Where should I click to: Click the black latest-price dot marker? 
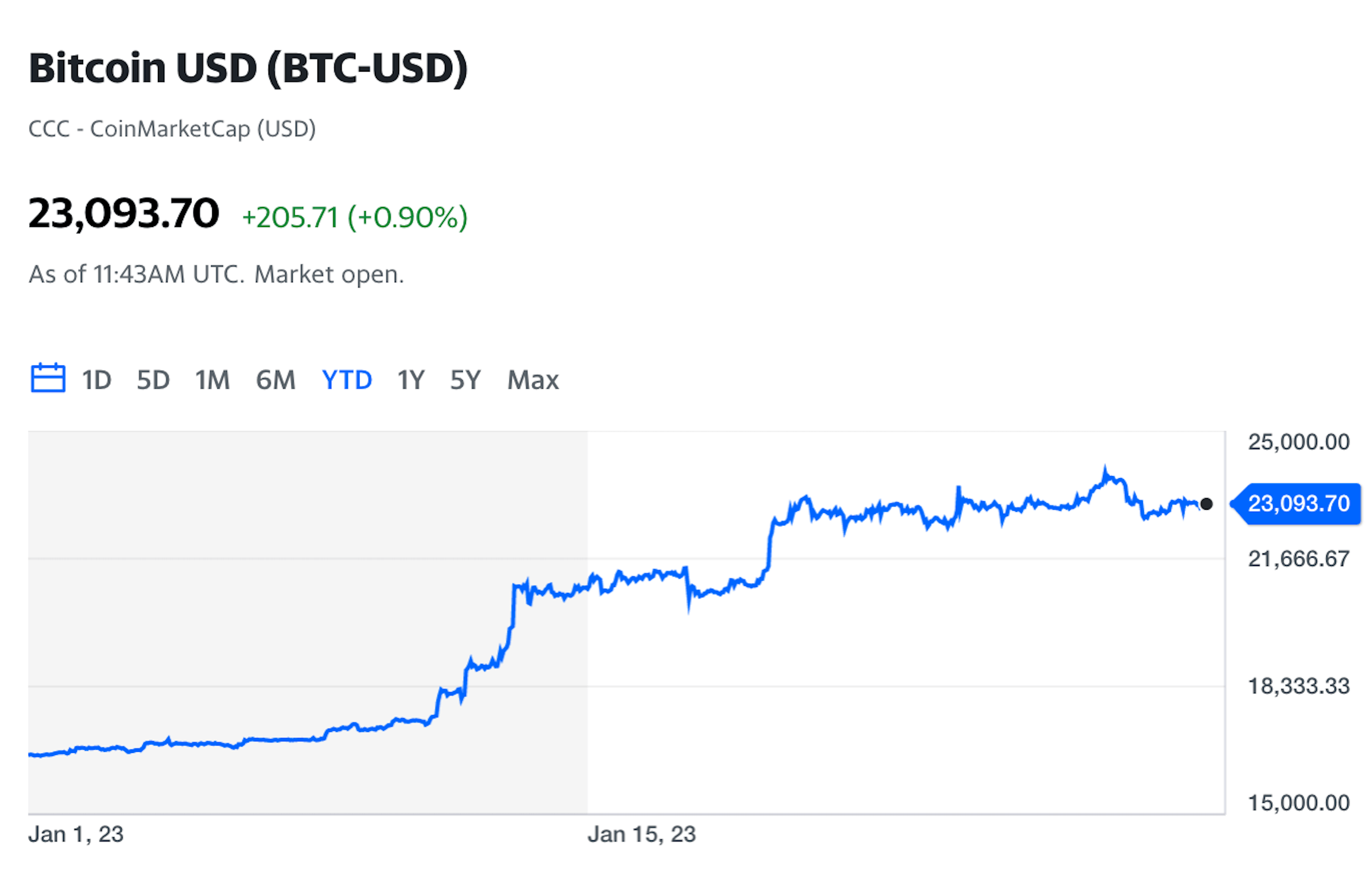coord(1206,504)
